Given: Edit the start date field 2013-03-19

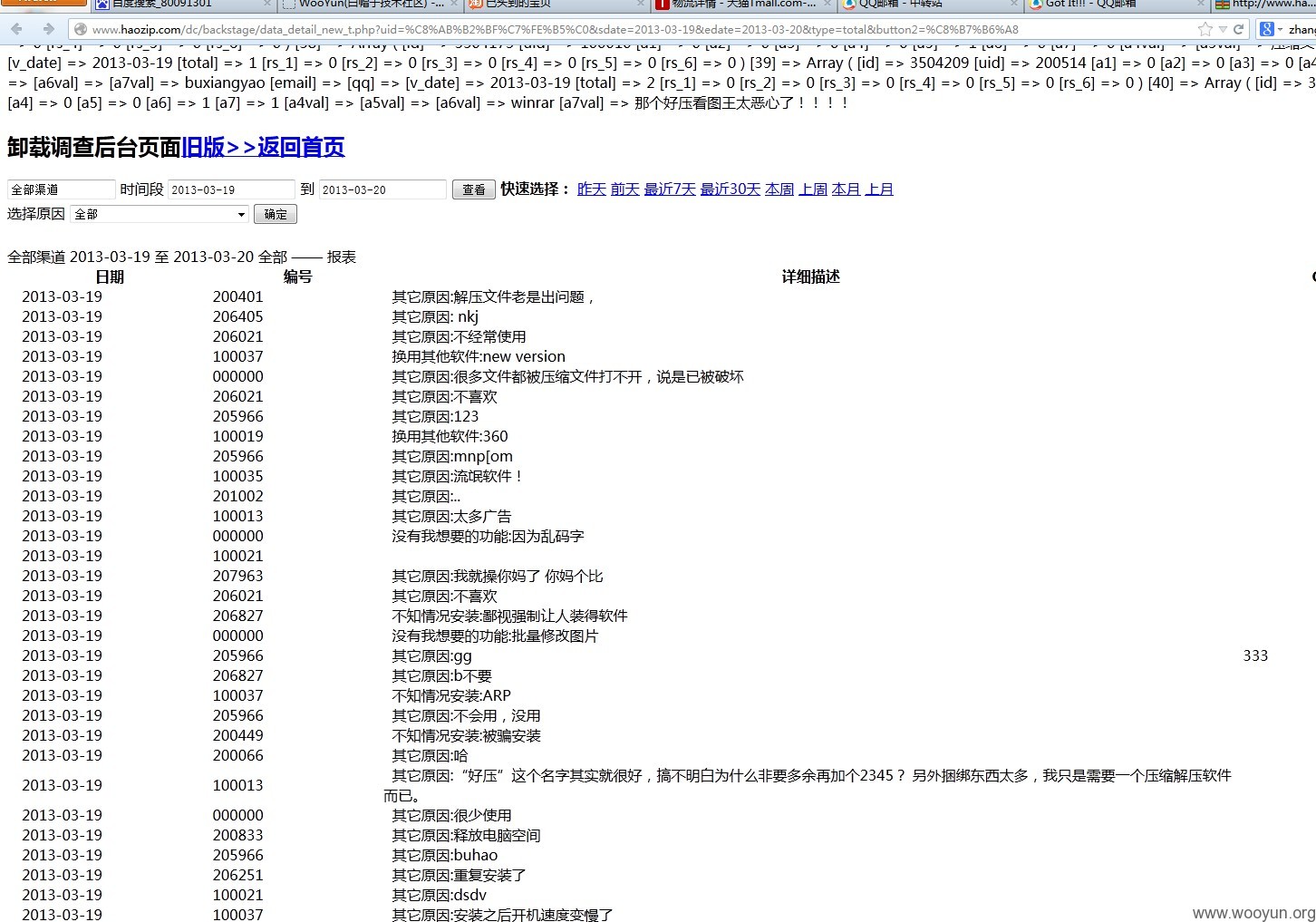Looking at the screenshot, I should pyautogui.click(x=232, y=189).
